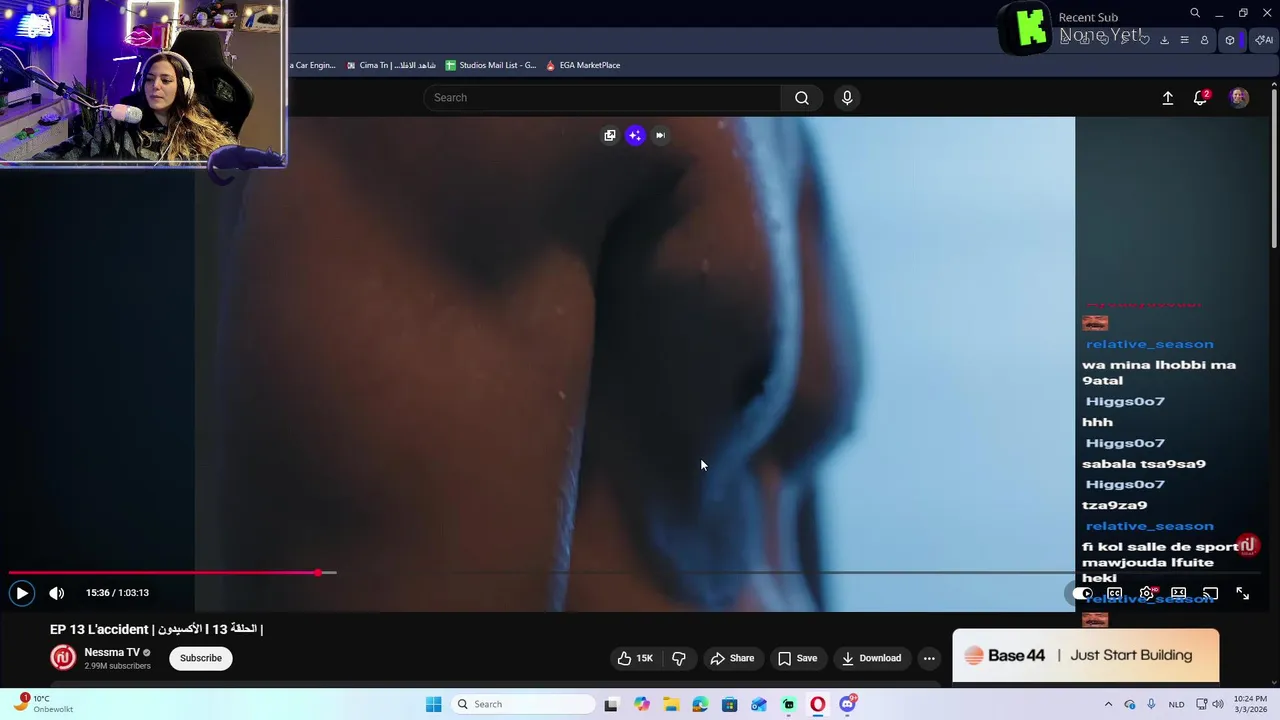Open the browser tab search magnifier
This screenshot has height=720, width=1280.
point(1194,13)
